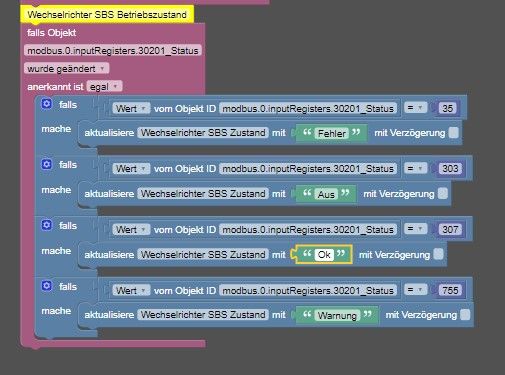Click the 'mache' label of the 307 block
The width and height of the screenshot is (505, 375).
pos(56,251)
